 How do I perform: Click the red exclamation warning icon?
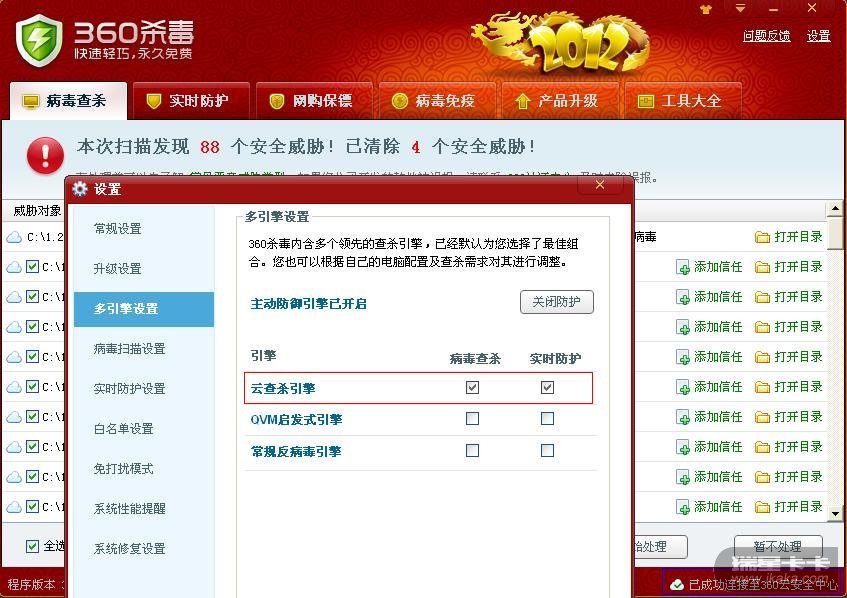[x=45, y=155]
